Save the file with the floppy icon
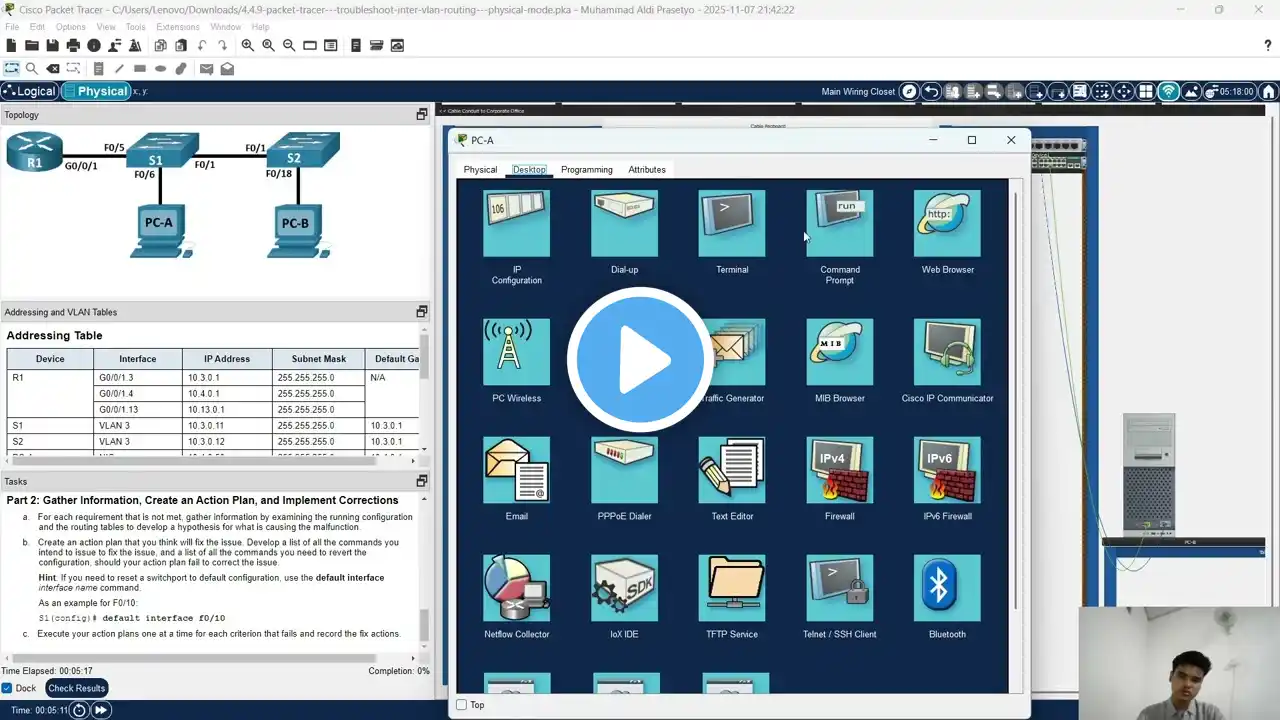 [52, 45]
